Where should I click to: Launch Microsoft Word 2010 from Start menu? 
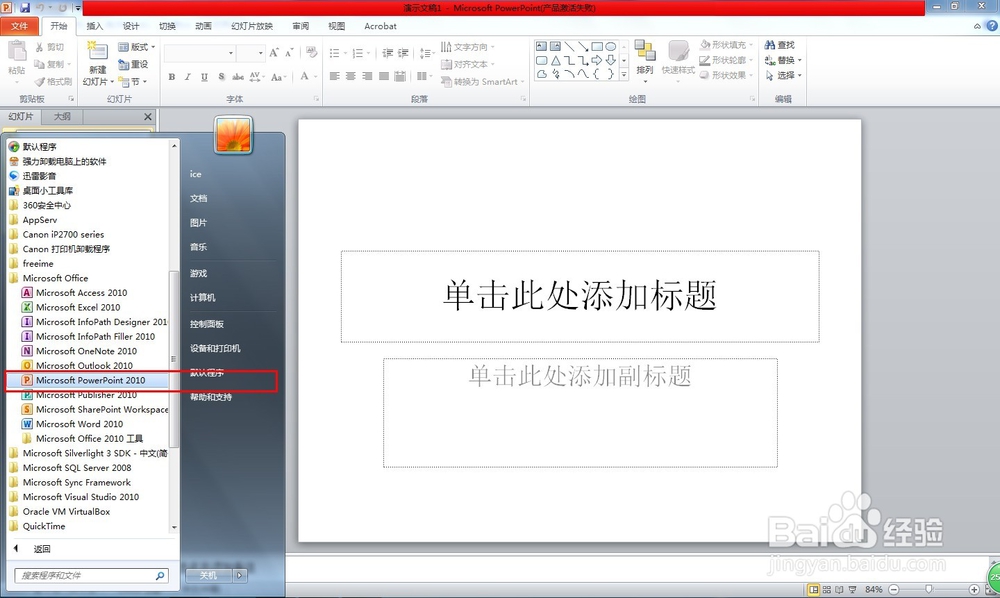point(79,424)
